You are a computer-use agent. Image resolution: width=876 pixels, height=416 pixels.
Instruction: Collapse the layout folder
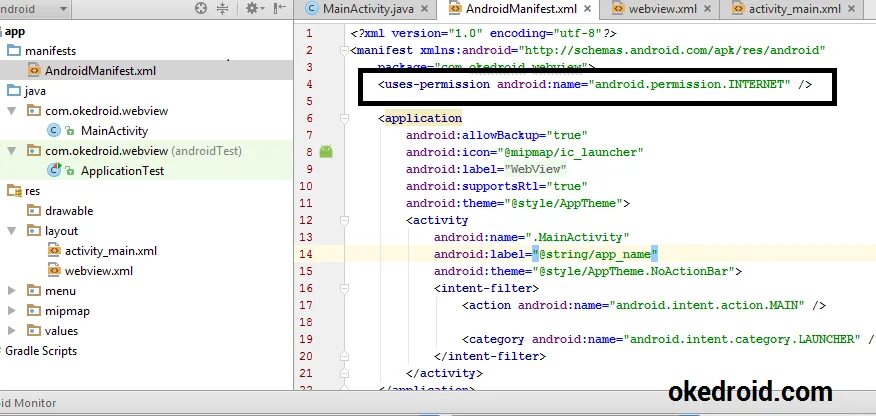point(12,231)
